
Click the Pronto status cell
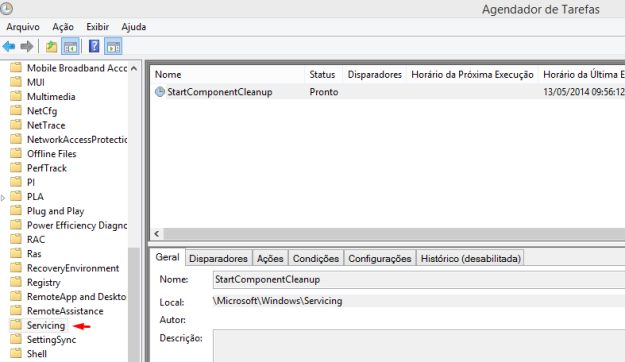(324, 92)
